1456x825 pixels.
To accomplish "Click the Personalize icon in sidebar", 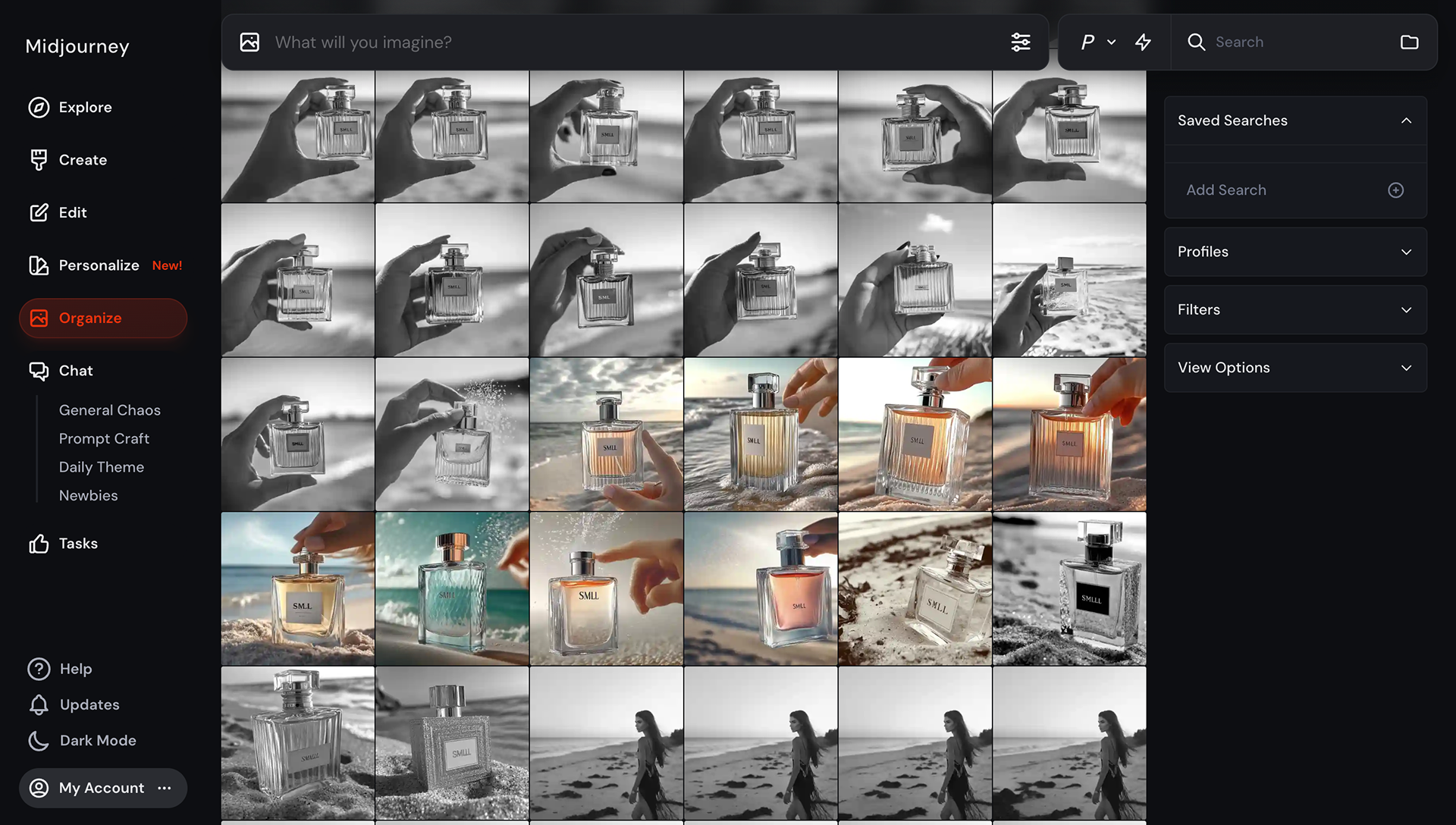I will point(39,265).
